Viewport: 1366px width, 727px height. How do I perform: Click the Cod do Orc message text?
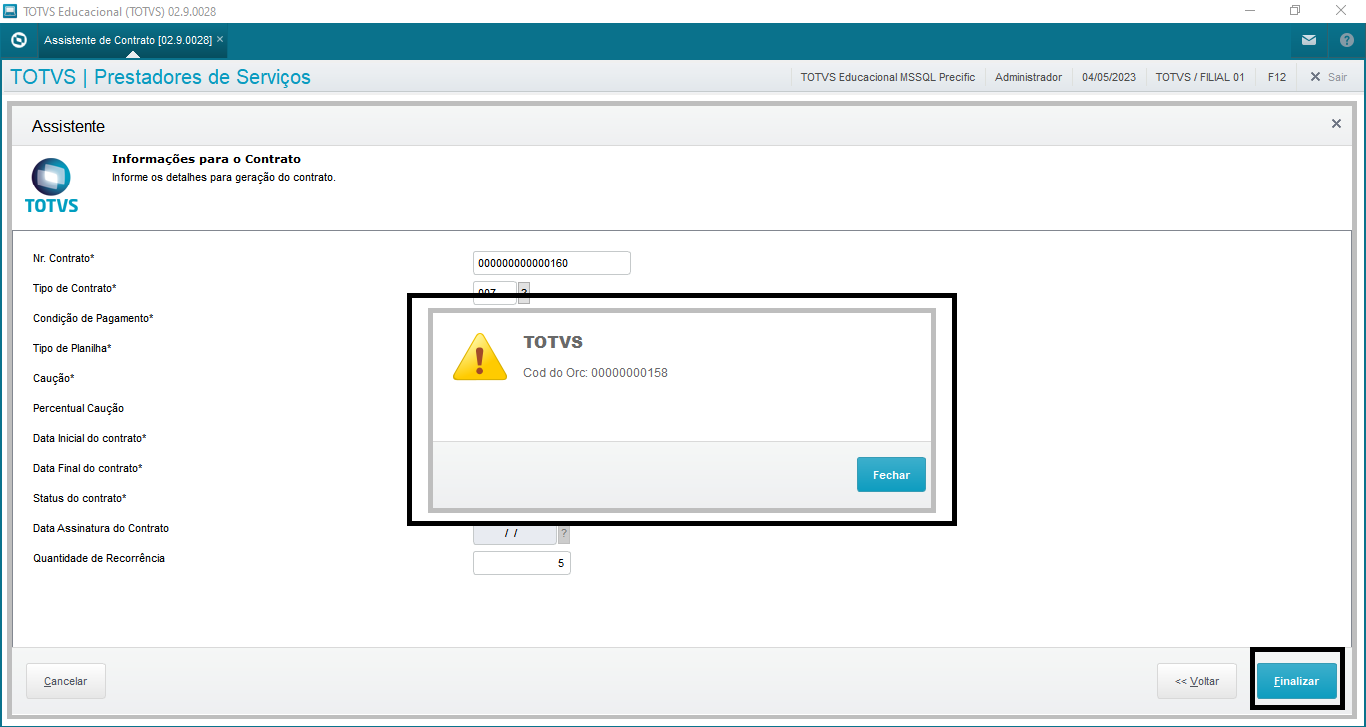tap(596, 373)
